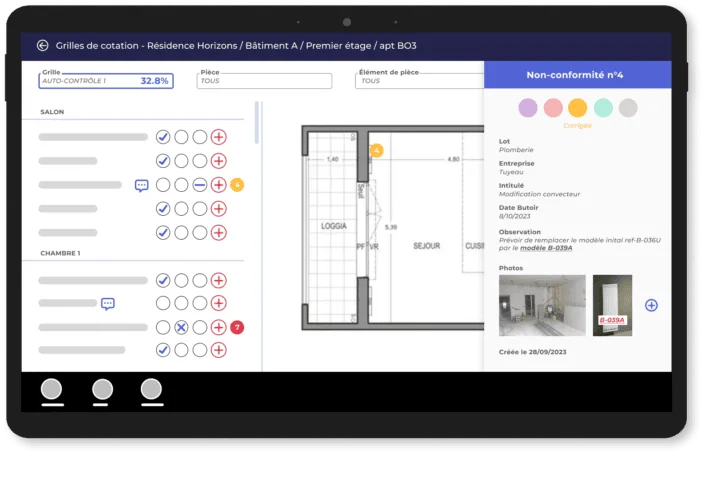704x500 pixels.
Task: Click red plus on fifth SALON row
Action: 219,232
